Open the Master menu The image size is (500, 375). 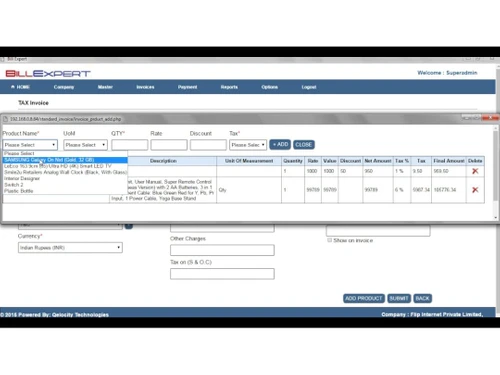(105, 87)
